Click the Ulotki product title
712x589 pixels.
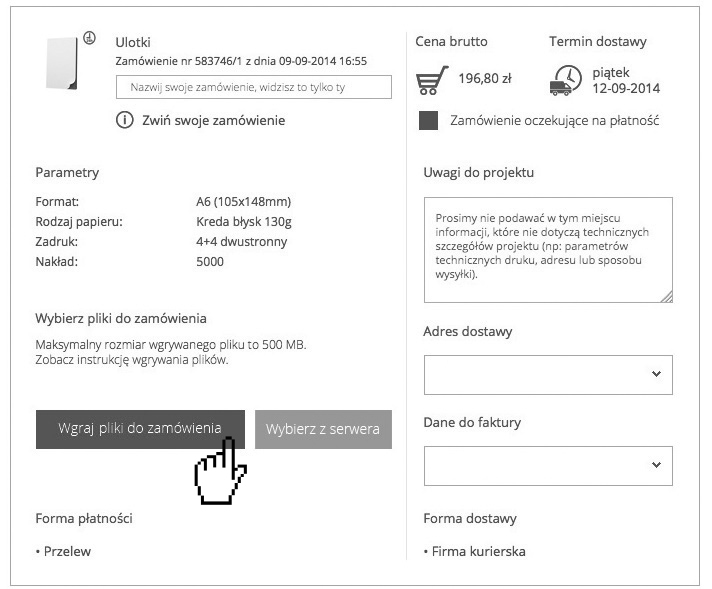[x=133, y=42]
